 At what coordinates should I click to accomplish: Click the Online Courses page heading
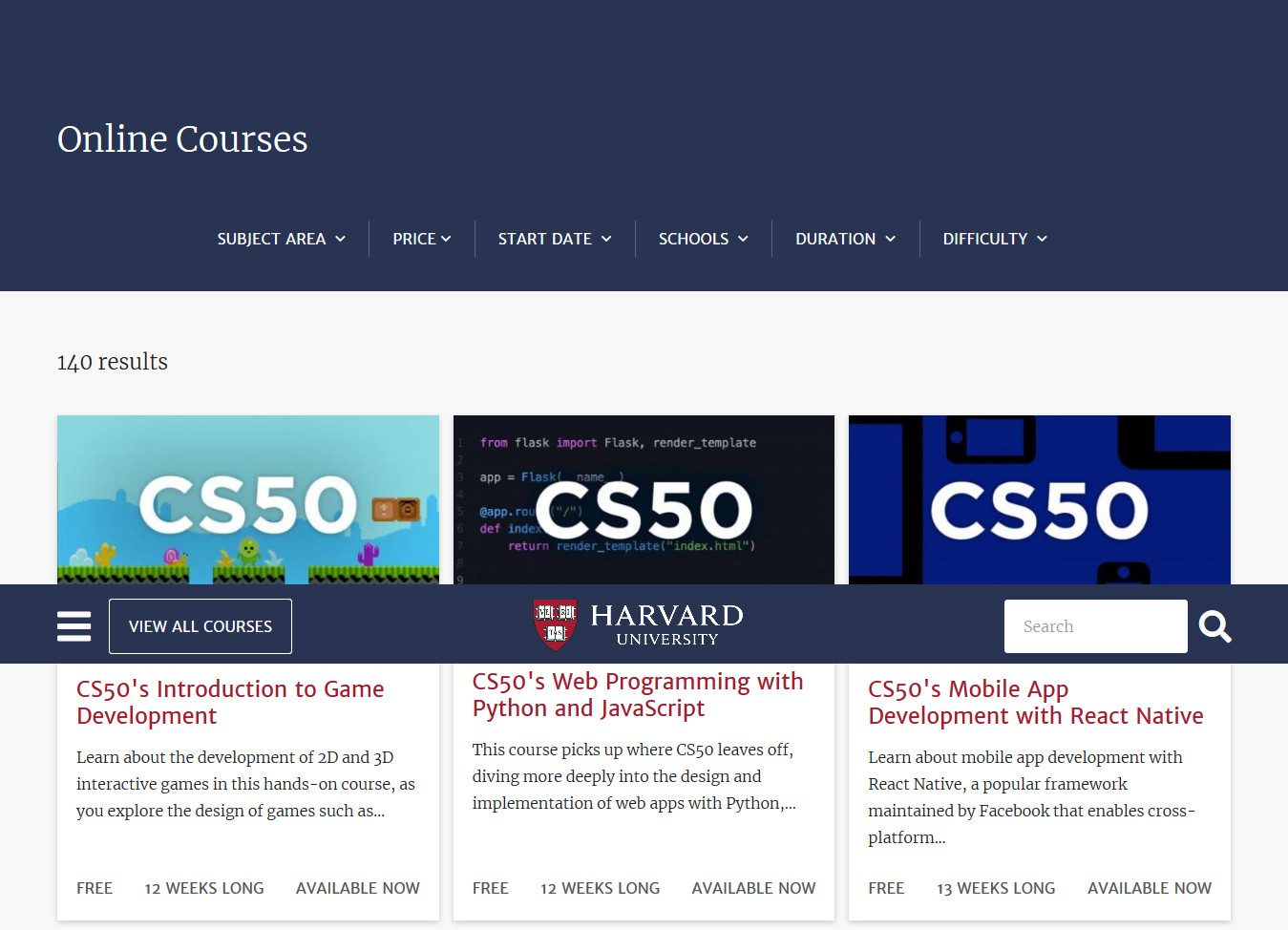[x=182, y=139]
